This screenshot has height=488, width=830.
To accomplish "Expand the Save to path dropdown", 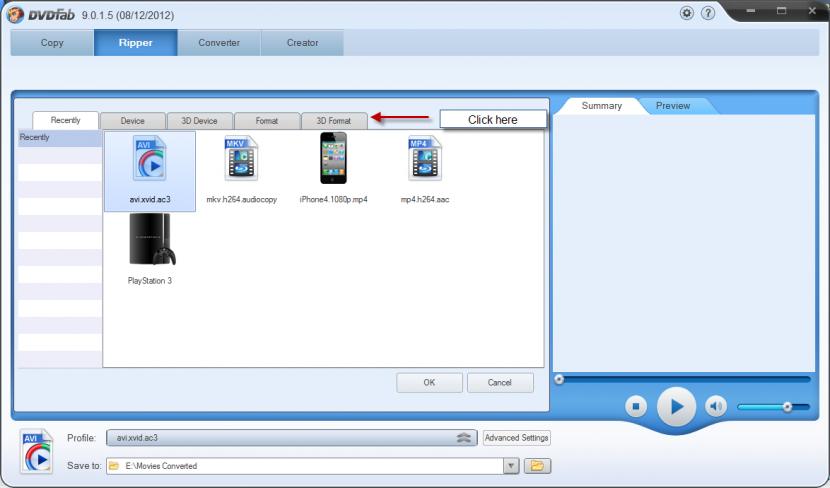I will point(511,466).
